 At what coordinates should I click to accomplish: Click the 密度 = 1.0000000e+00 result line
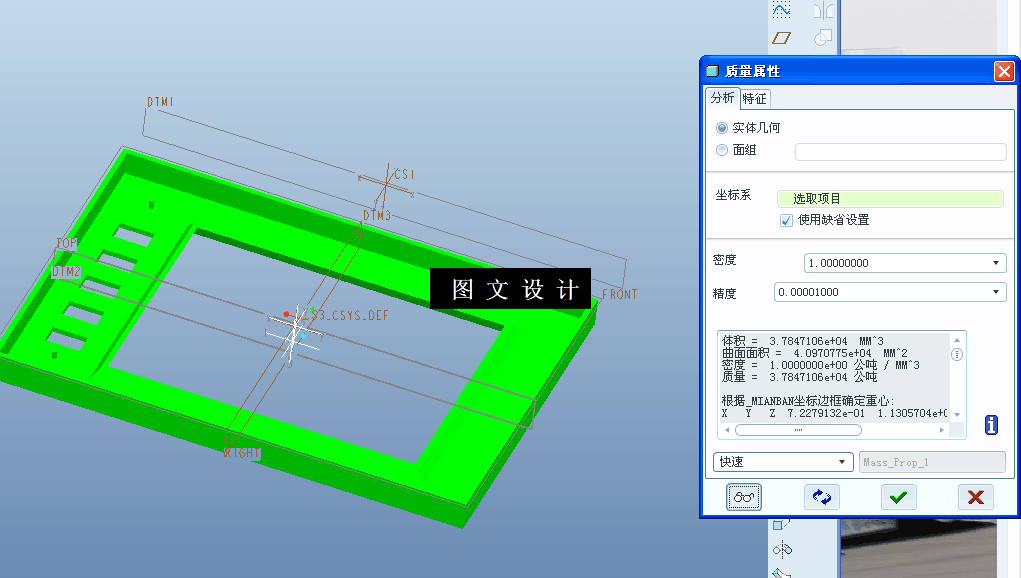point(820,365)
